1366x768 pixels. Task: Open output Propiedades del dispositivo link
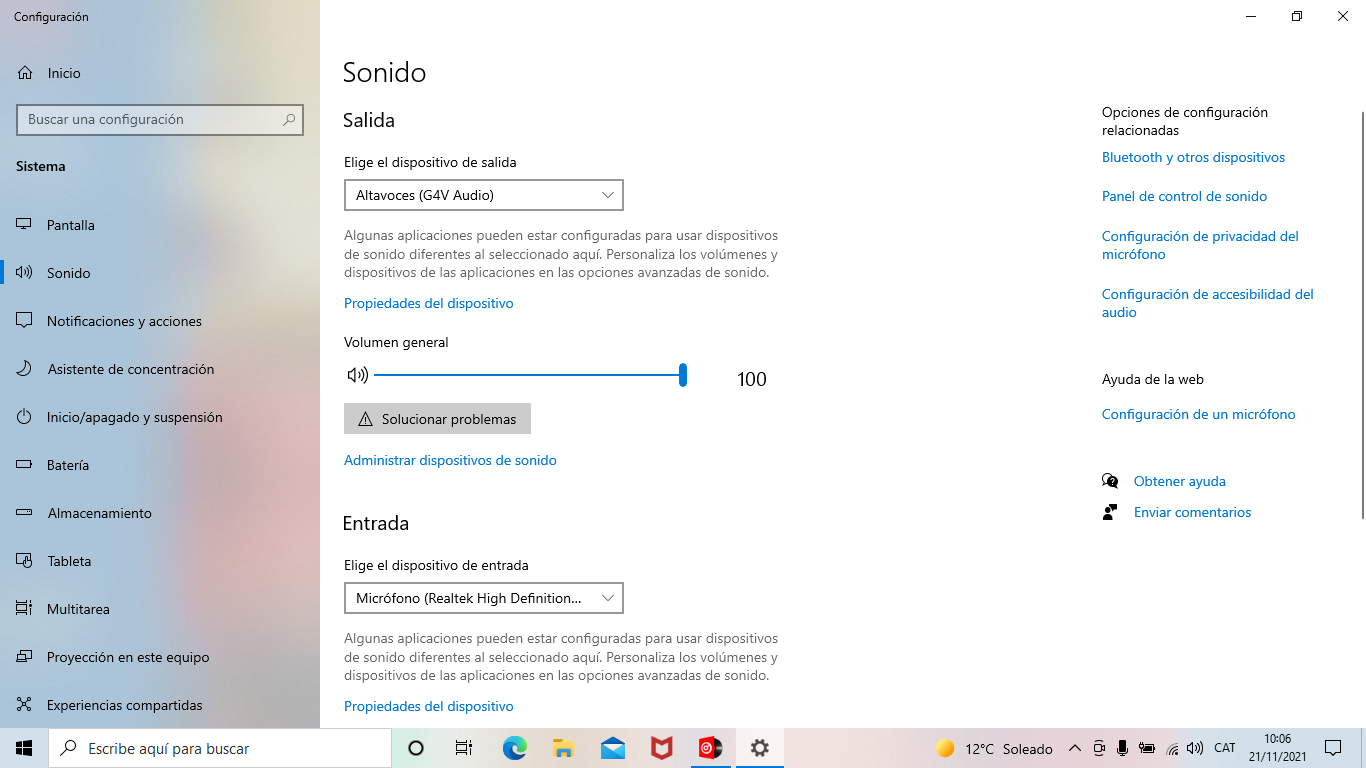[x=429, y=303]
